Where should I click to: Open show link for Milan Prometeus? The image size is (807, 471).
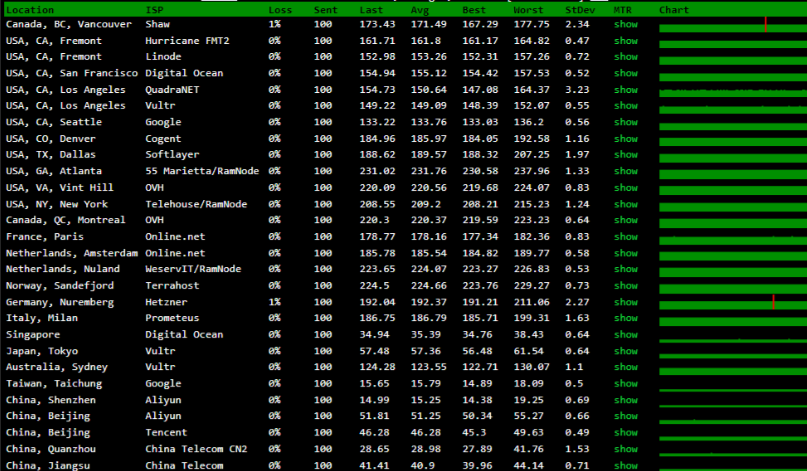[x=625, y=318]
